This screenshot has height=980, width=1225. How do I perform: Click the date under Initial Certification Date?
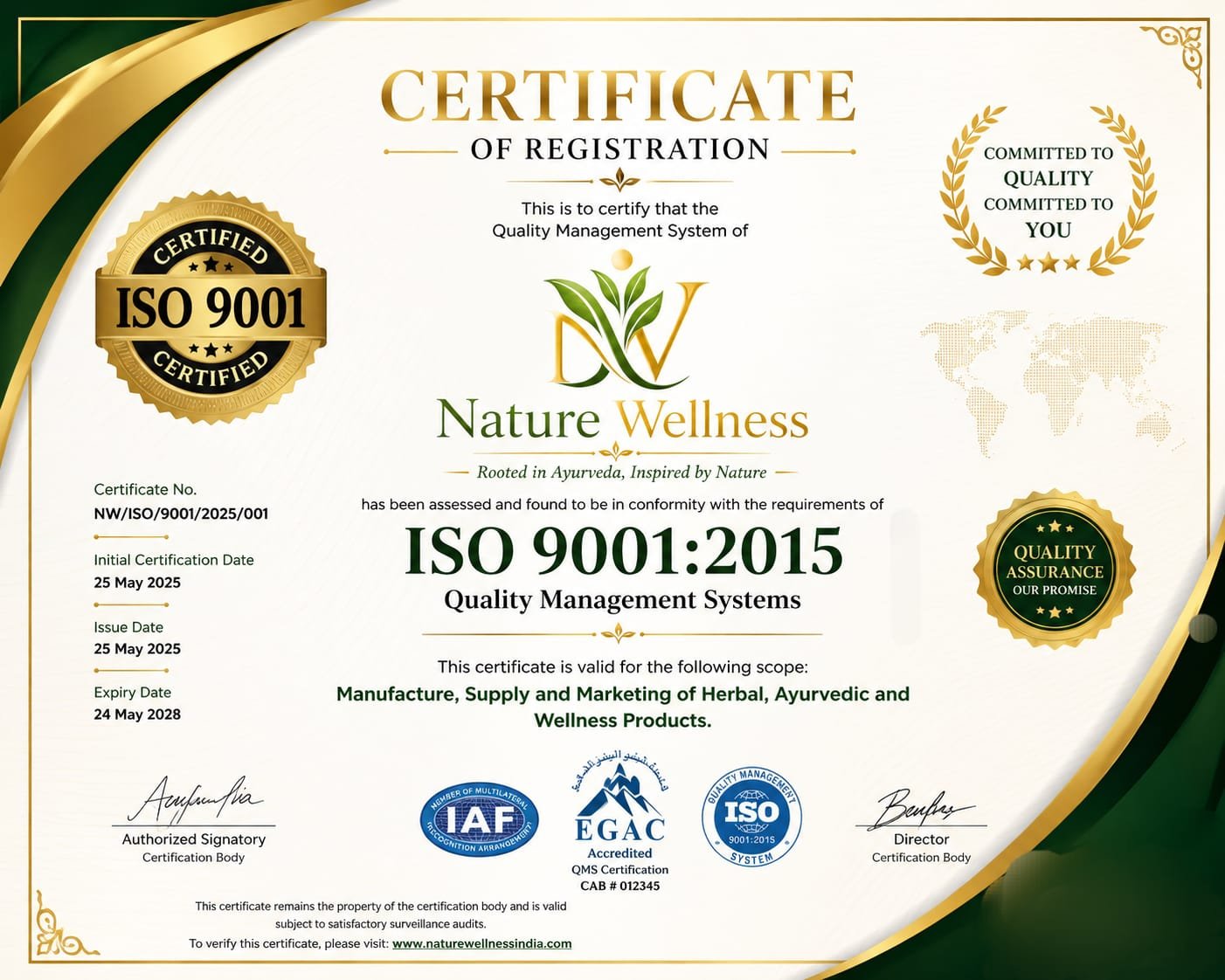pos(137,583)
